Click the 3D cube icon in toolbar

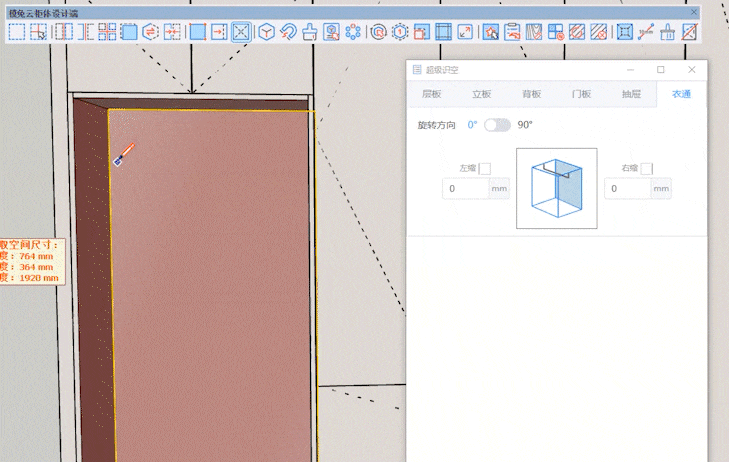click(267, 32)
